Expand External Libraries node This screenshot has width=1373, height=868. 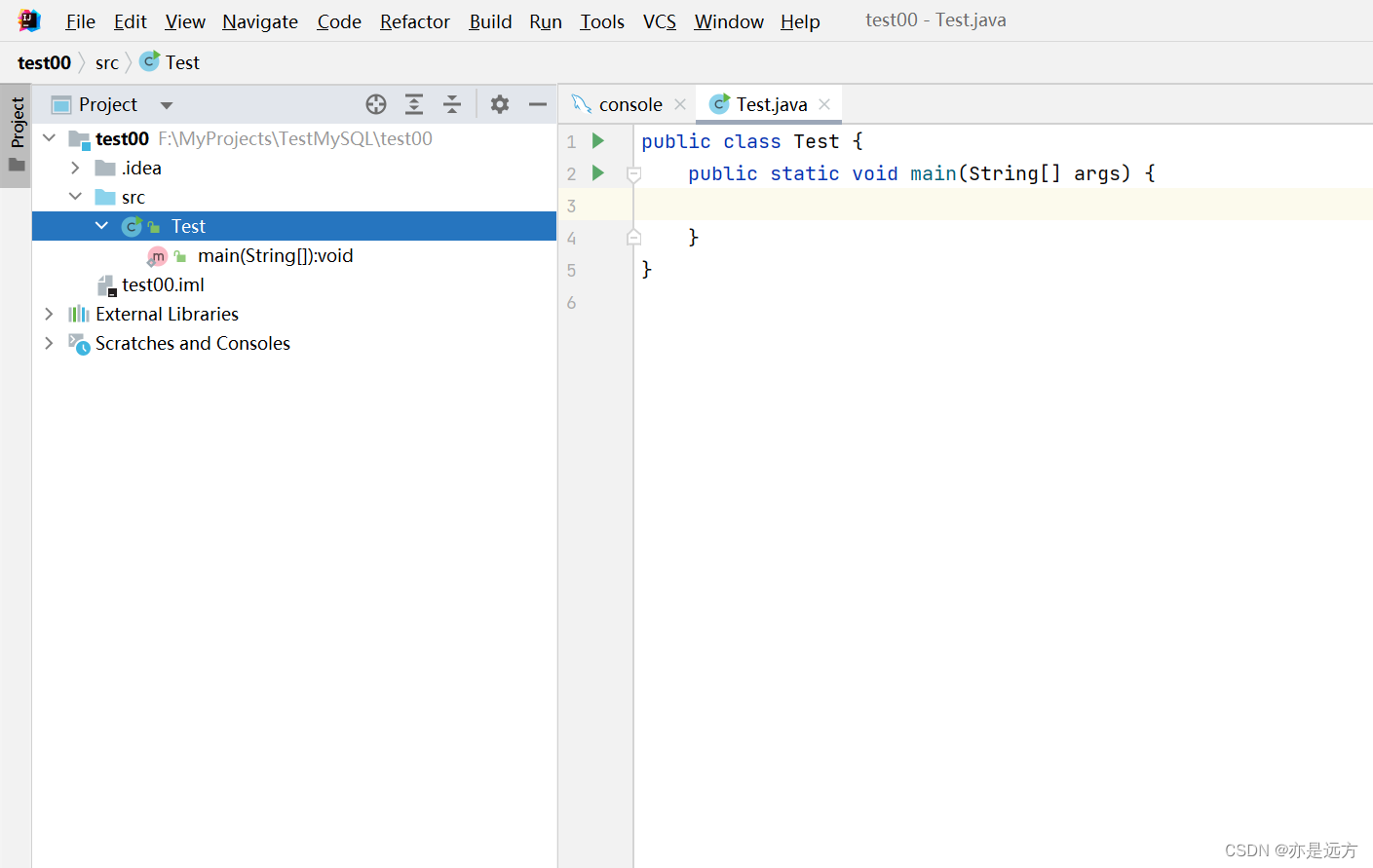tap(49, 314)
